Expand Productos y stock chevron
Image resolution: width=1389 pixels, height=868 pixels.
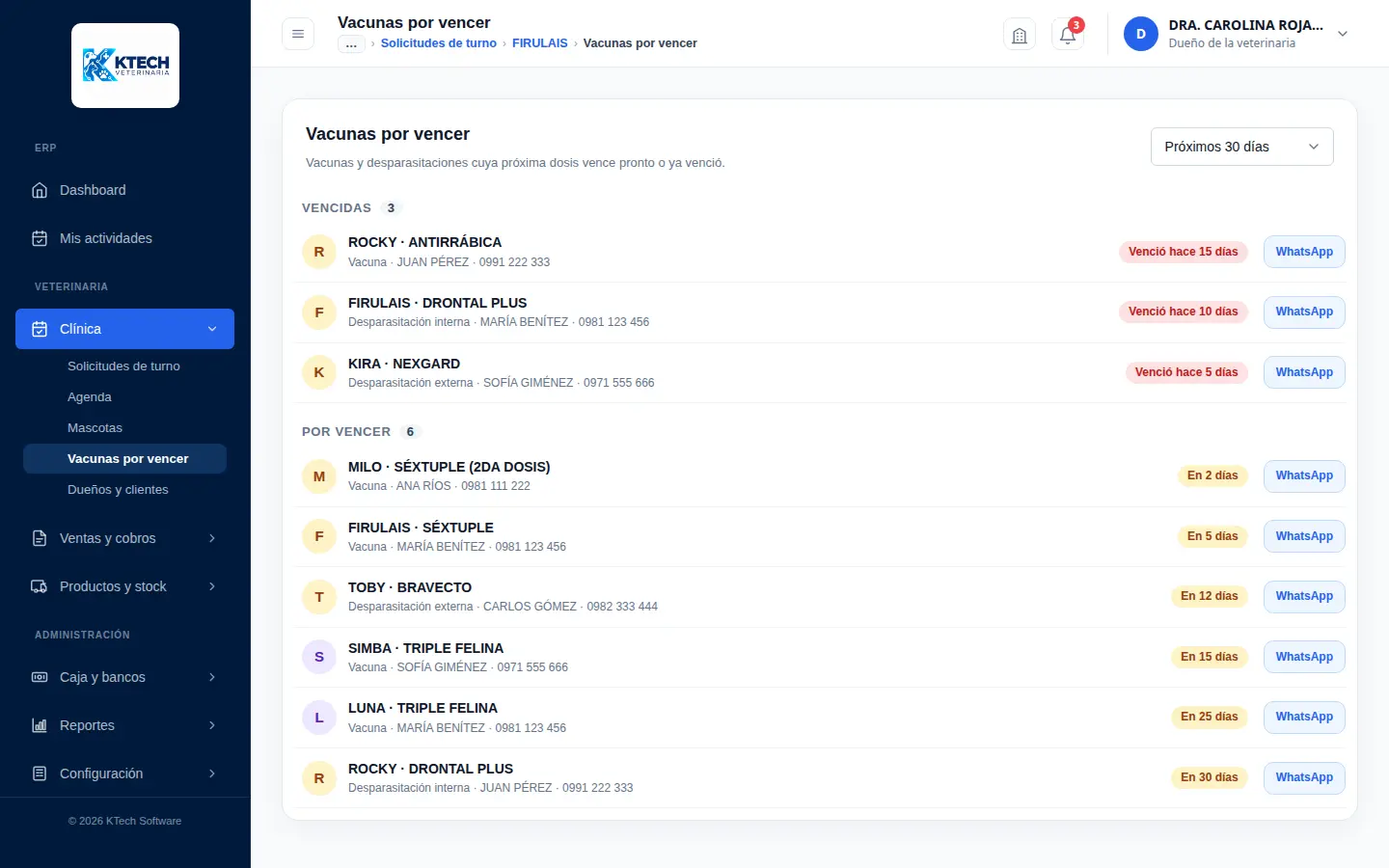tap(212, 586)
